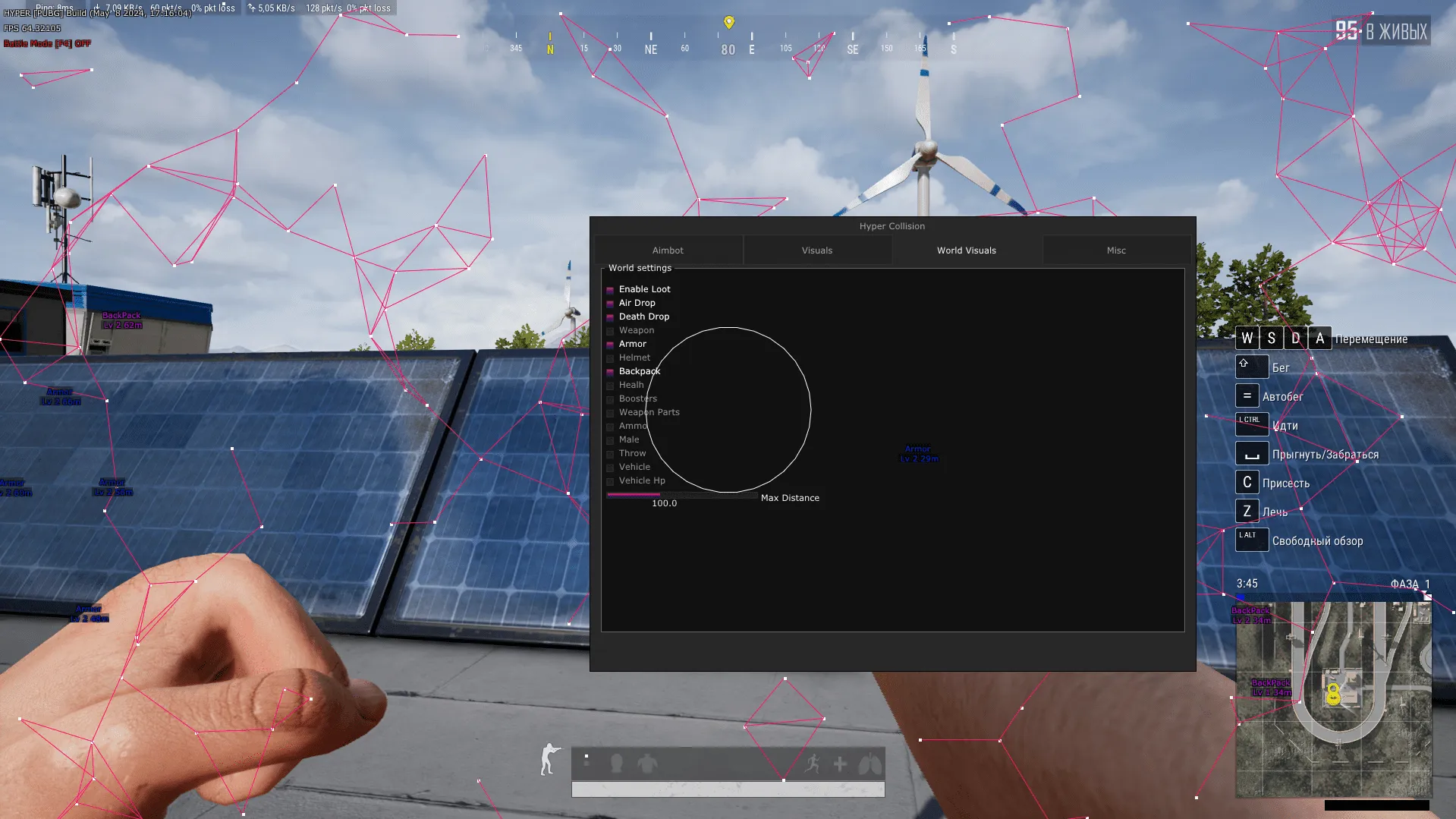Screen dimensions: 1456x819
Task: Switch to the Aimbot tab
Action: (x=668, y=250)
